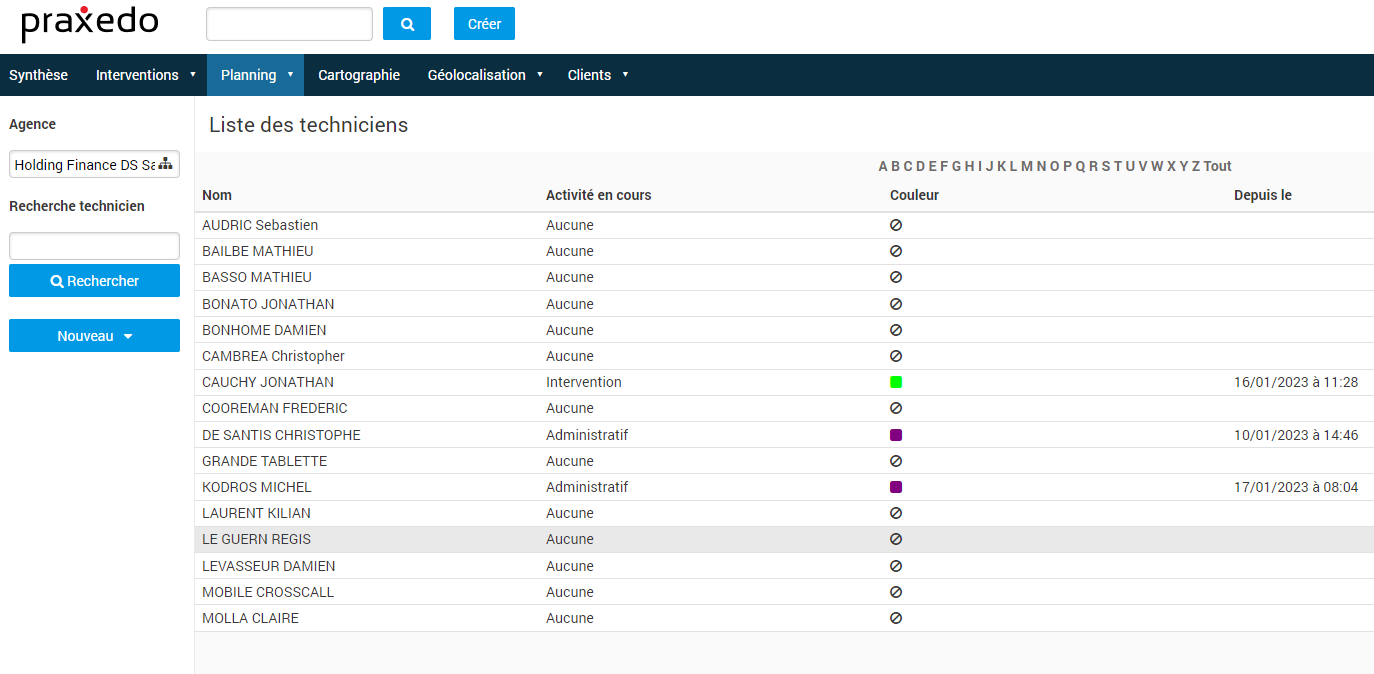Focus the Recherche technicien input field

click(94, 246)
